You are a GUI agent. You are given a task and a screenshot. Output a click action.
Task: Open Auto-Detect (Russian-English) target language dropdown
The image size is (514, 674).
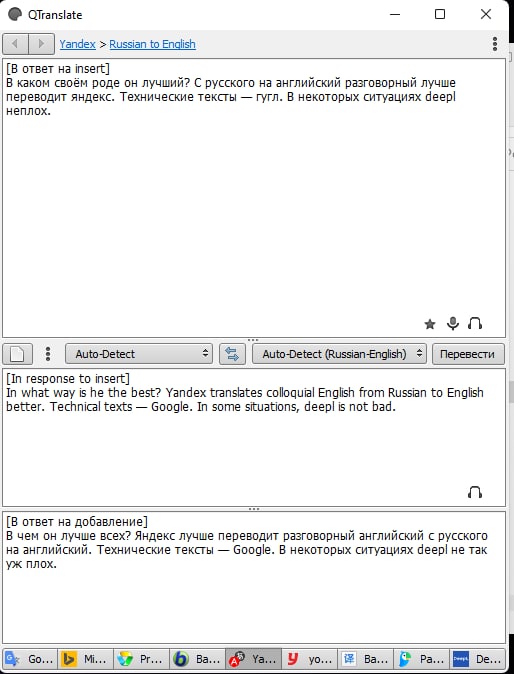click(x=339, y=354)
